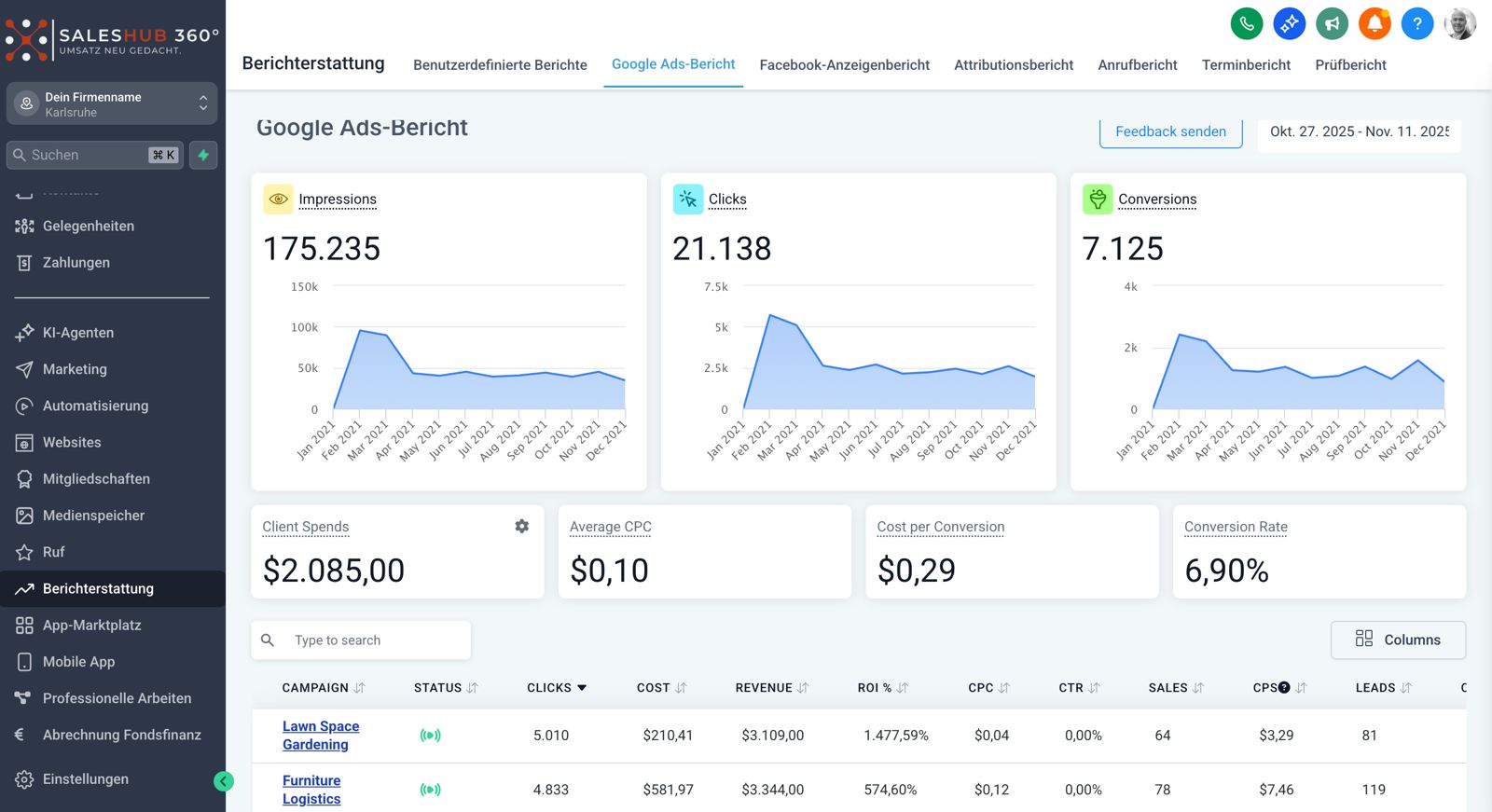Expand the Dein Firmenname account switcher

[112, 103]
